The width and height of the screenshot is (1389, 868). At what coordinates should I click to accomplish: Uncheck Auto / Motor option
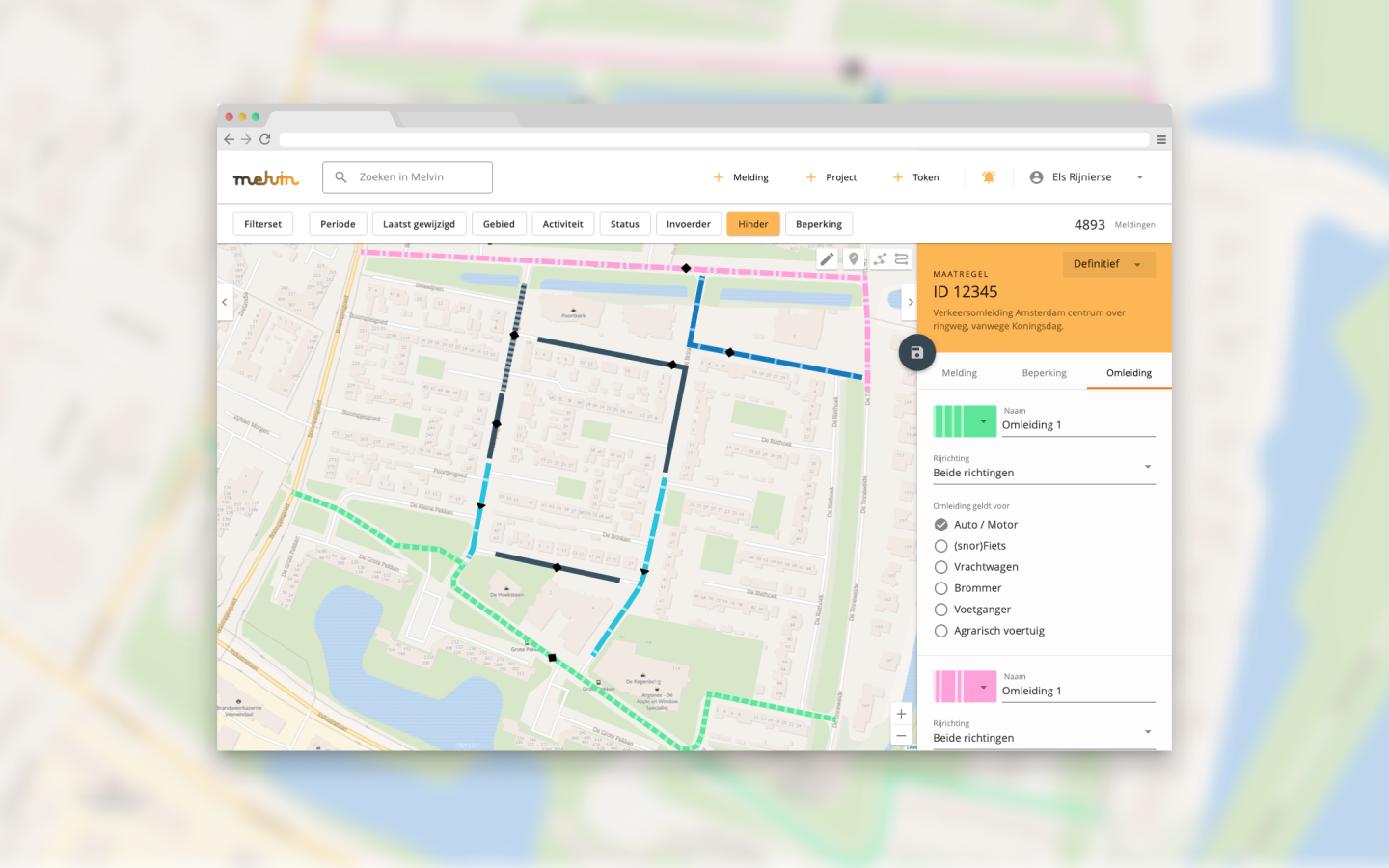[940, 525]
